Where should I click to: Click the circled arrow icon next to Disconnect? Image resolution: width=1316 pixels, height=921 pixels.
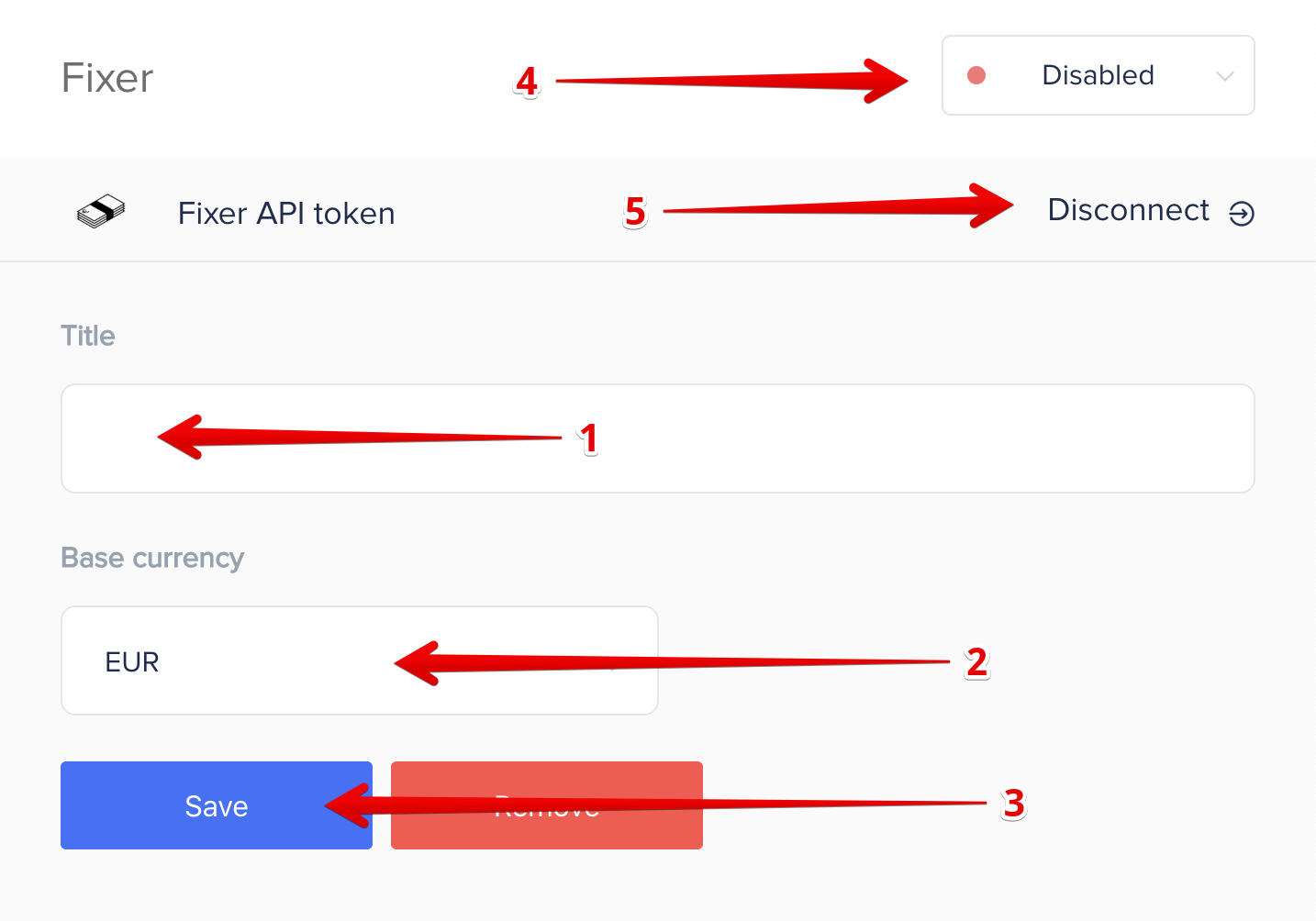click(1242, 214)
